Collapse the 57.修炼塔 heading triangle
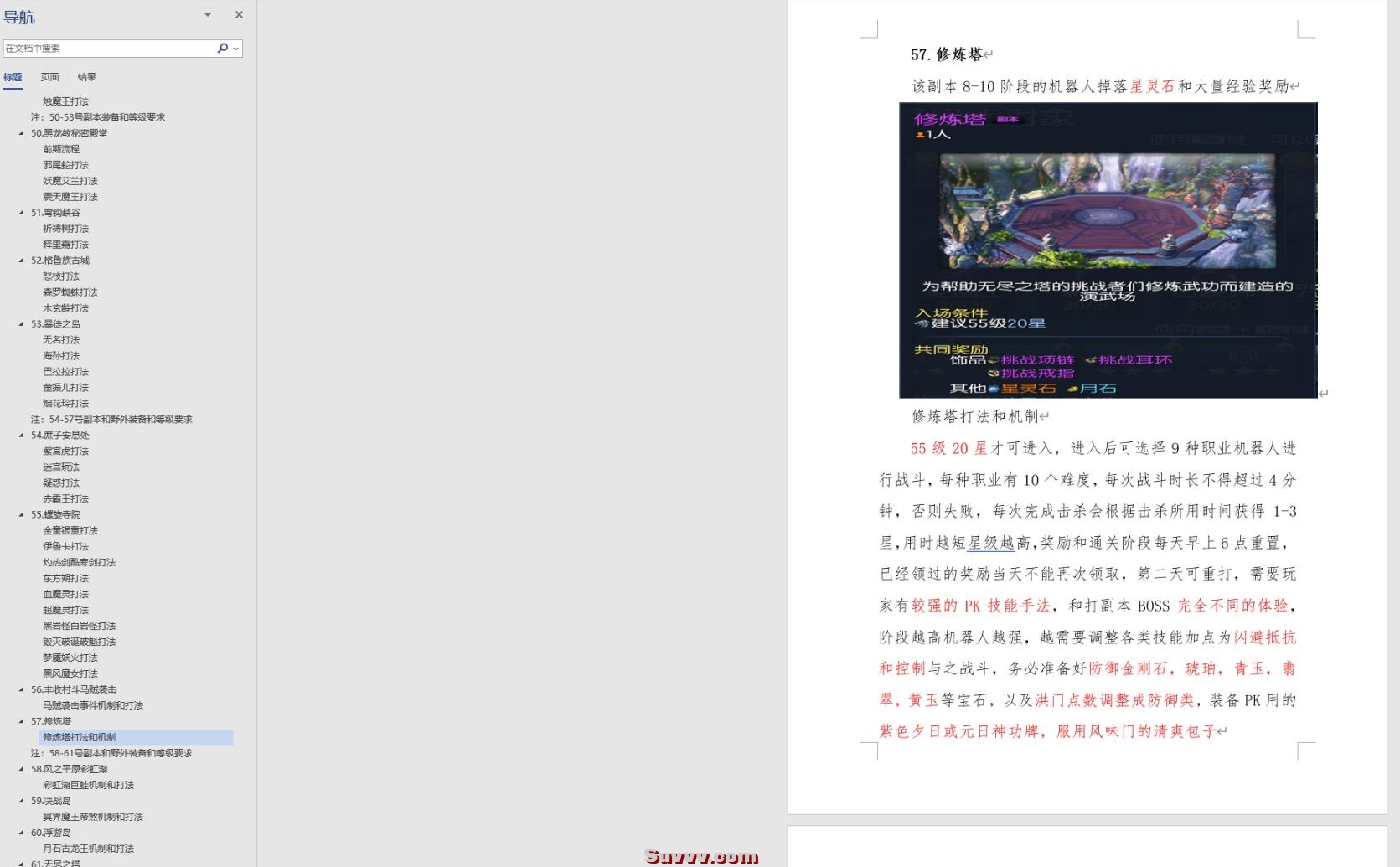The width and height of the screenshot is (1400, 867). click(22, 721)
